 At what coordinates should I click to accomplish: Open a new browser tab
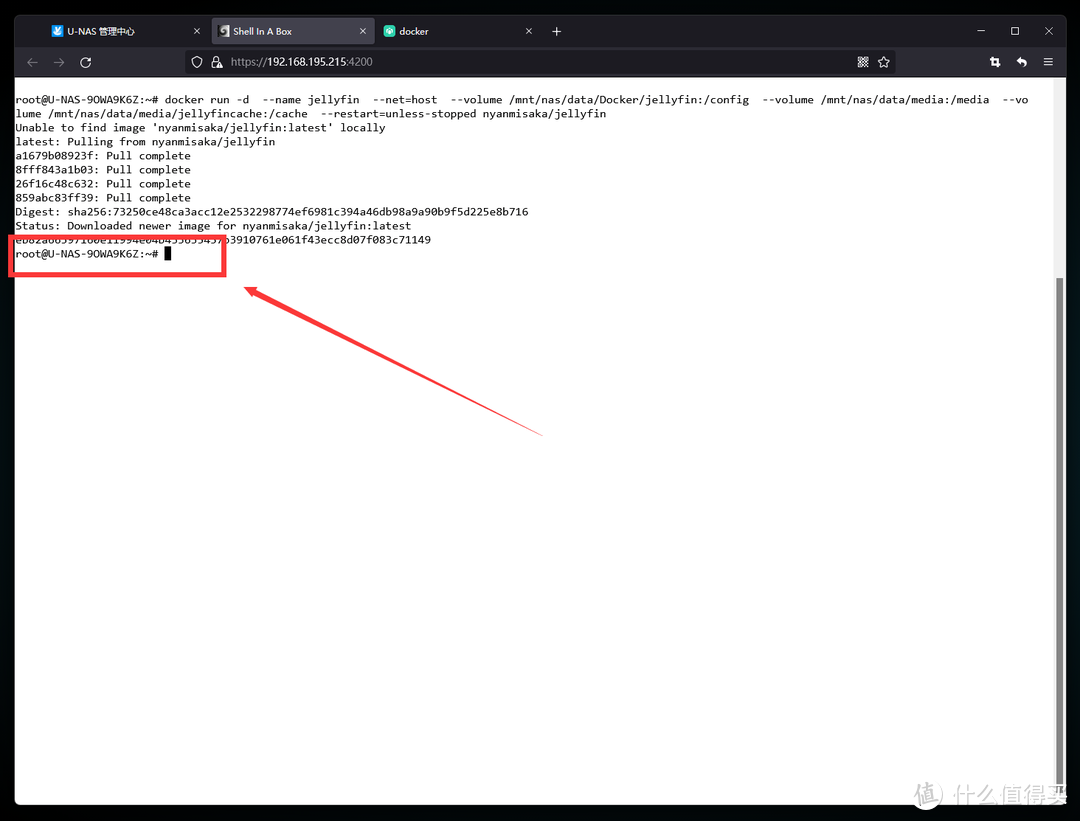tap(557, 32)
